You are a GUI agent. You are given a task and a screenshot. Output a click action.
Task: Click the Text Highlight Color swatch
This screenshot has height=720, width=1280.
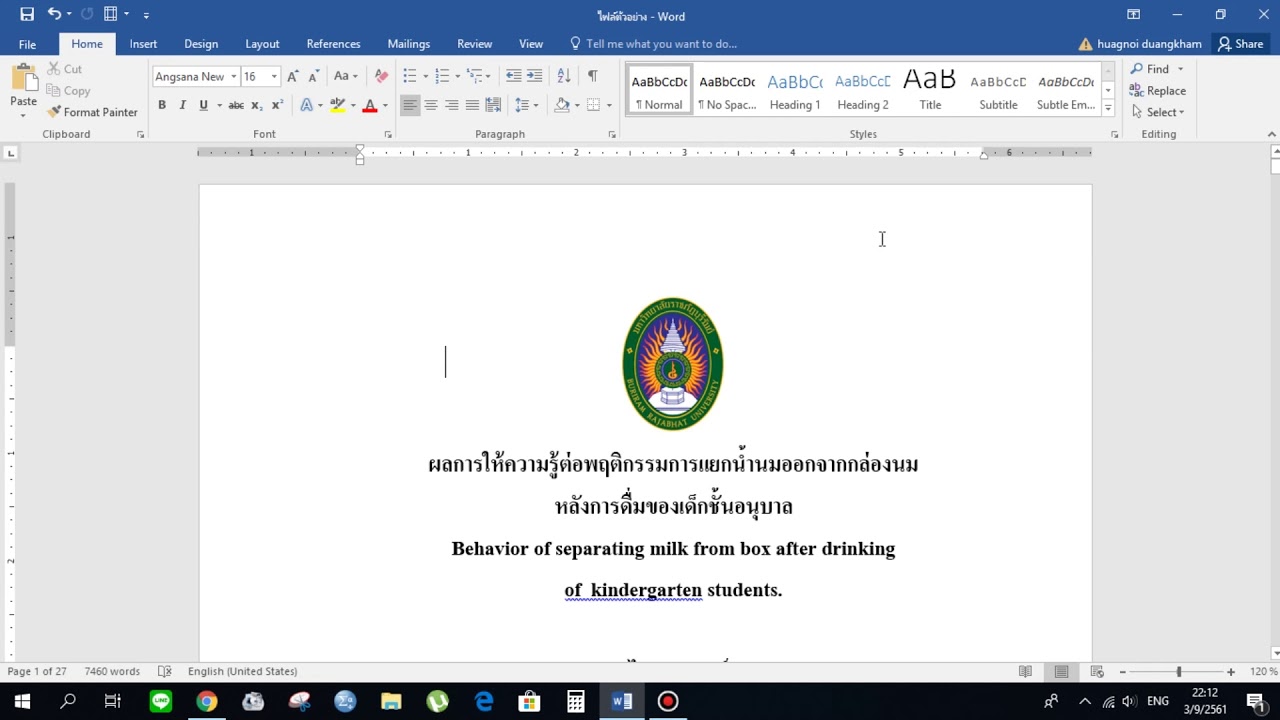[x=338, y=105]
